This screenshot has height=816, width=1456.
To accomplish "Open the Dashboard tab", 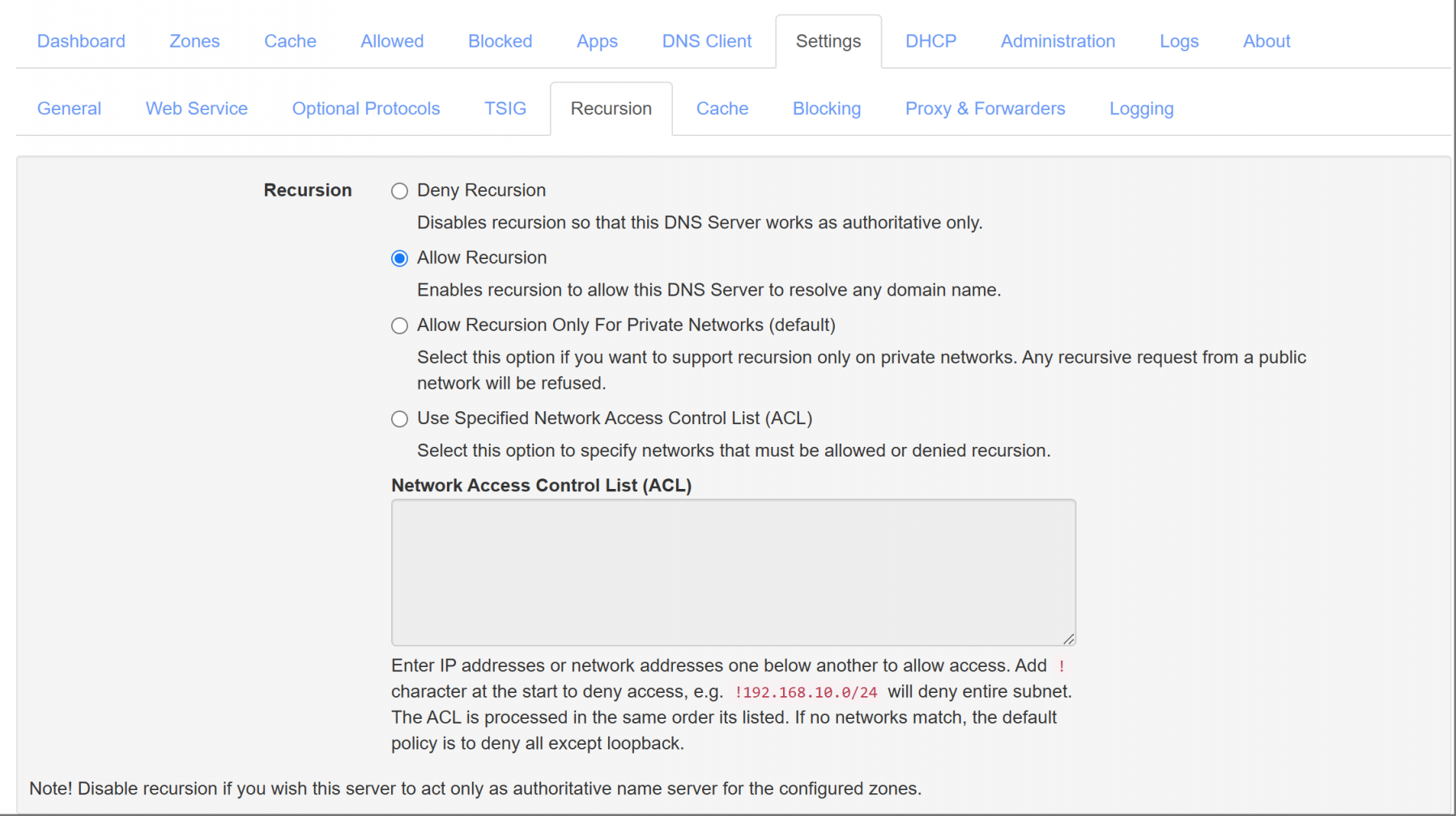I will pyautogui.click(x=81, y=40).
